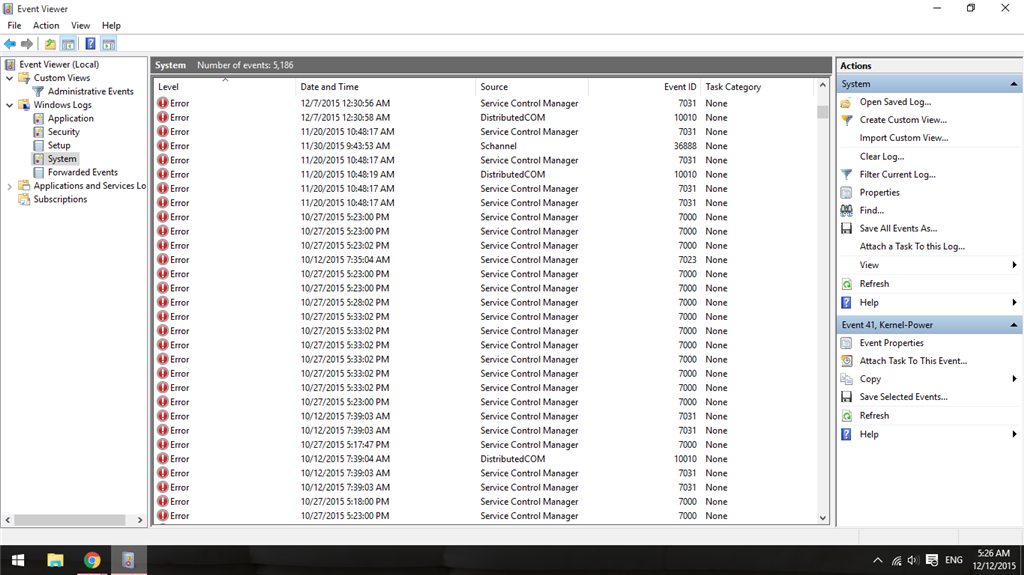Click the volume speaker tray icon

pyautogui.click(x=913, y=560)
